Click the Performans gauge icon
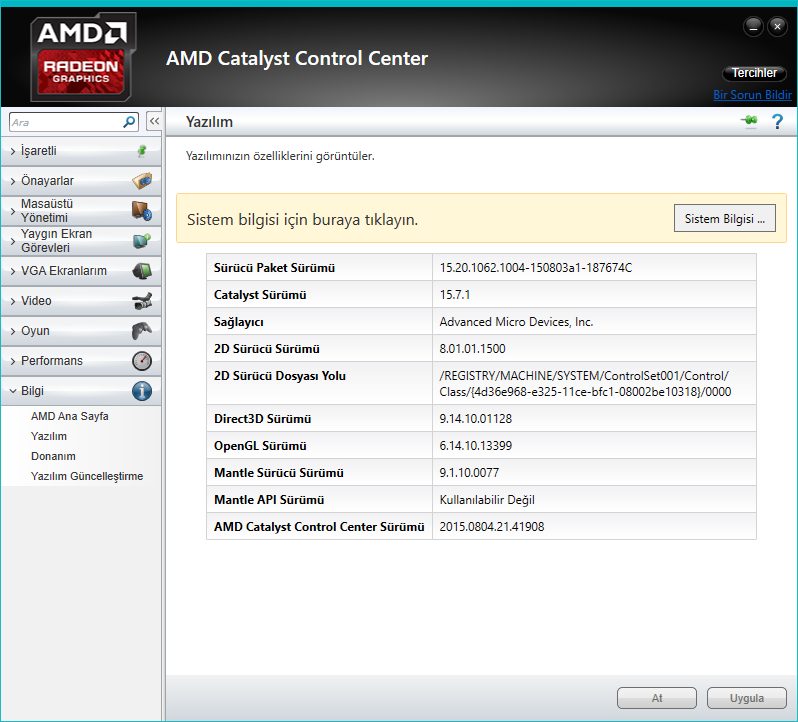Image resolution: width=798 pixels, height=722 pixels. [x=142, y=361]
